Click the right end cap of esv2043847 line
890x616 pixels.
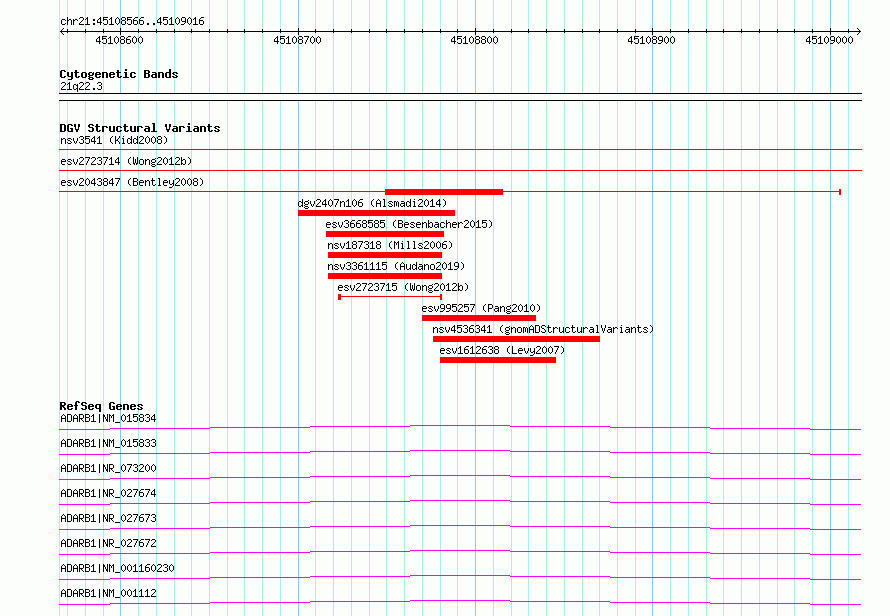click(x=840, y=192)
